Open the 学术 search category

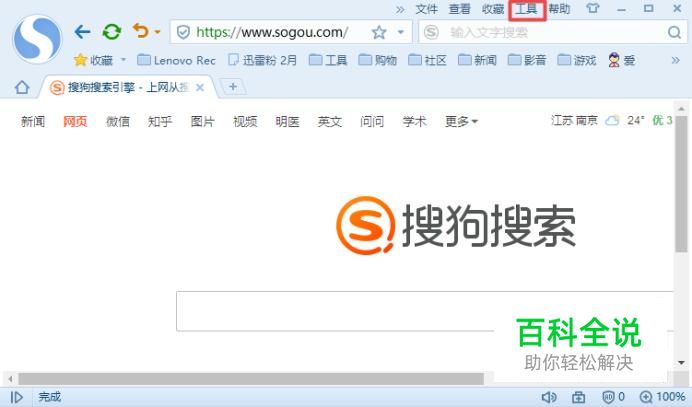coord(414,121)
